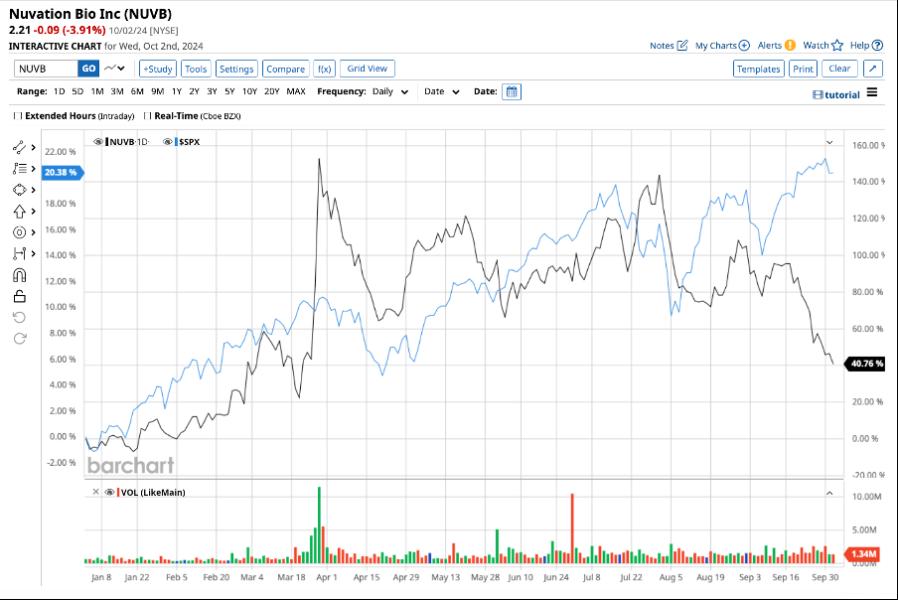Click the GO button
898x600 pixels.
click(x=88, y=69)
